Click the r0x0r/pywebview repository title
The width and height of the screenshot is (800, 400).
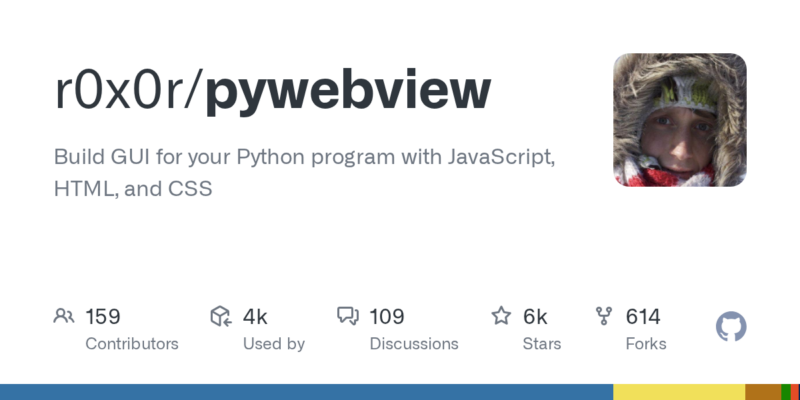click(x=272, y=92)
